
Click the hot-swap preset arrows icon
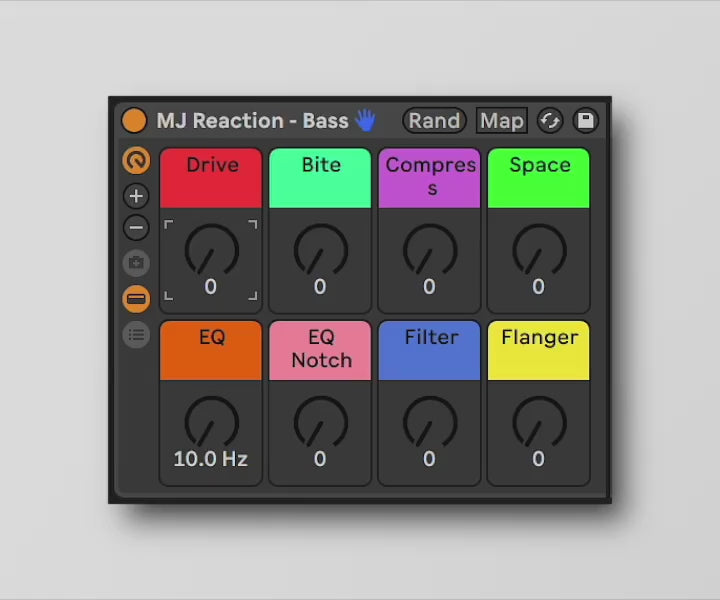[x=550, y=121]
